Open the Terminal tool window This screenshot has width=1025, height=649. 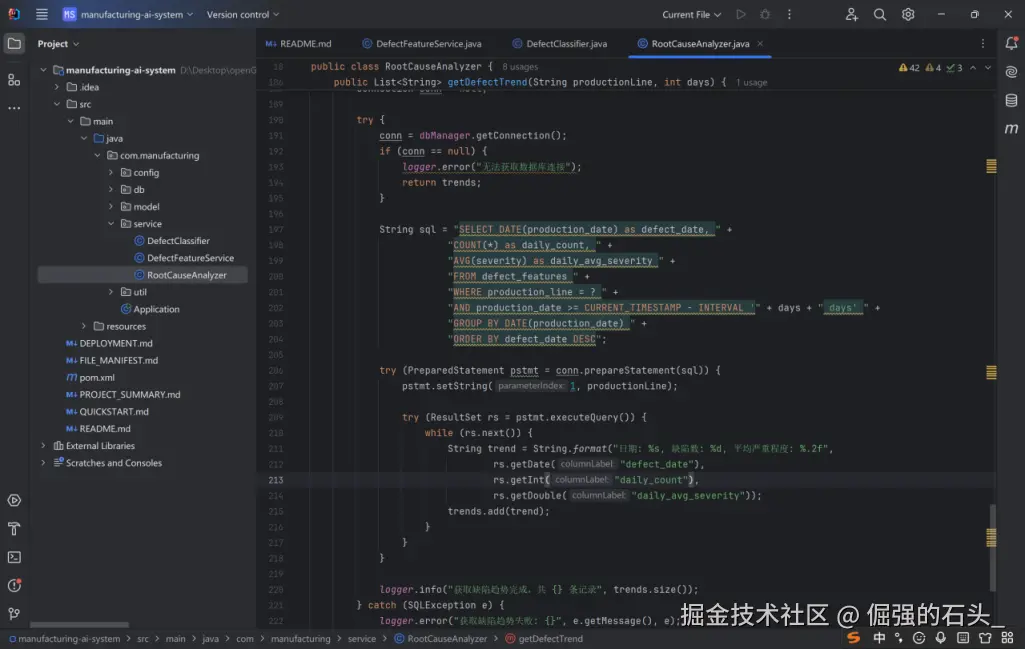point(14,557)
